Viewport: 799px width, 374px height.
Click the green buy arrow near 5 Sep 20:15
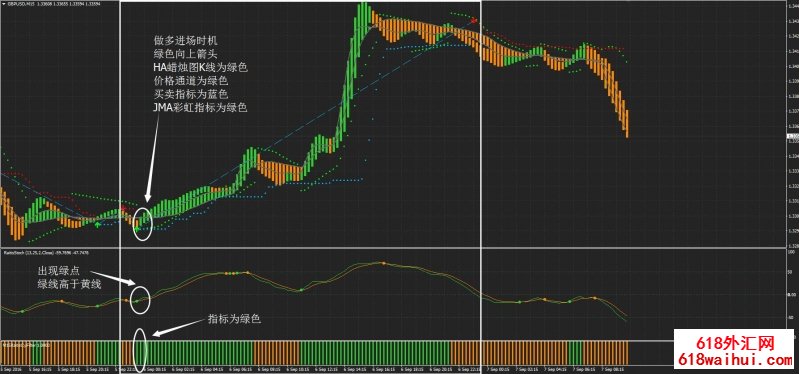[97, 224]
